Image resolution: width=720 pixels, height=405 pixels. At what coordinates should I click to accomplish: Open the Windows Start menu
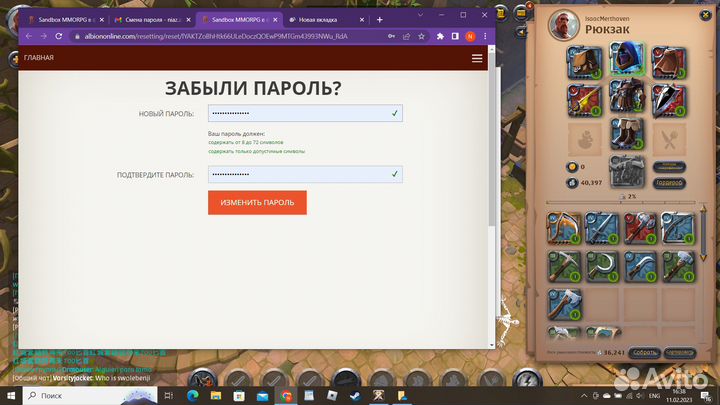click(11, 395)
